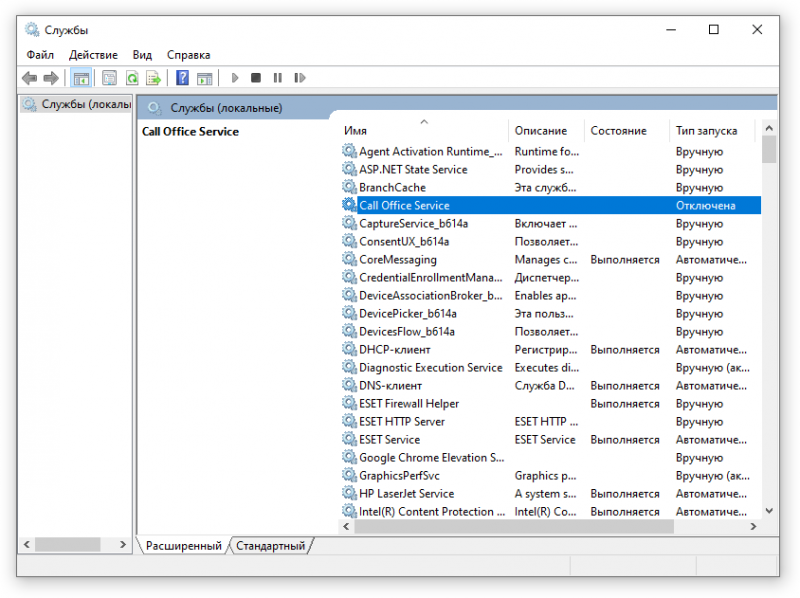Viewport: 800px width, 598px height.
Task: Restart the service with the restart icon
Action: coord(299,78)
